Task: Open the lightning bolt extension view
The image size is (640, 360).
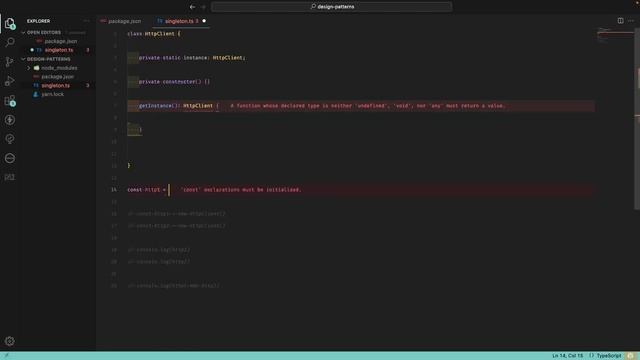Action: click(10, 120)
